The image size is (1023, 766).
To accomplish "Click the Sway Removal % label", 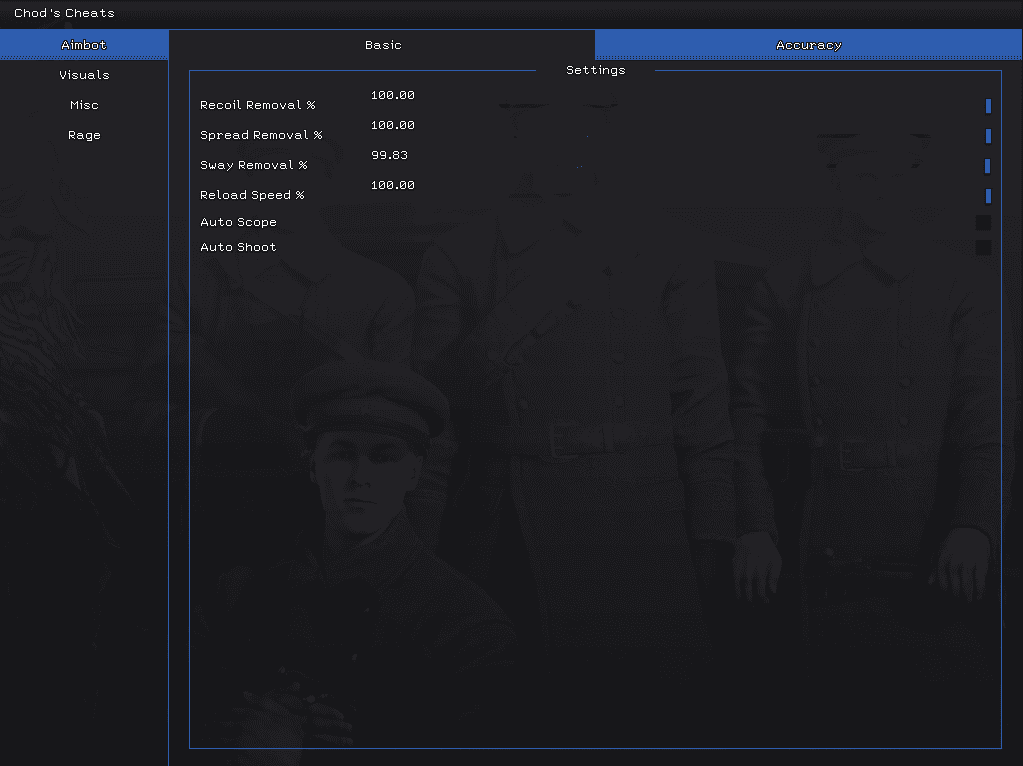I will 253,165.
